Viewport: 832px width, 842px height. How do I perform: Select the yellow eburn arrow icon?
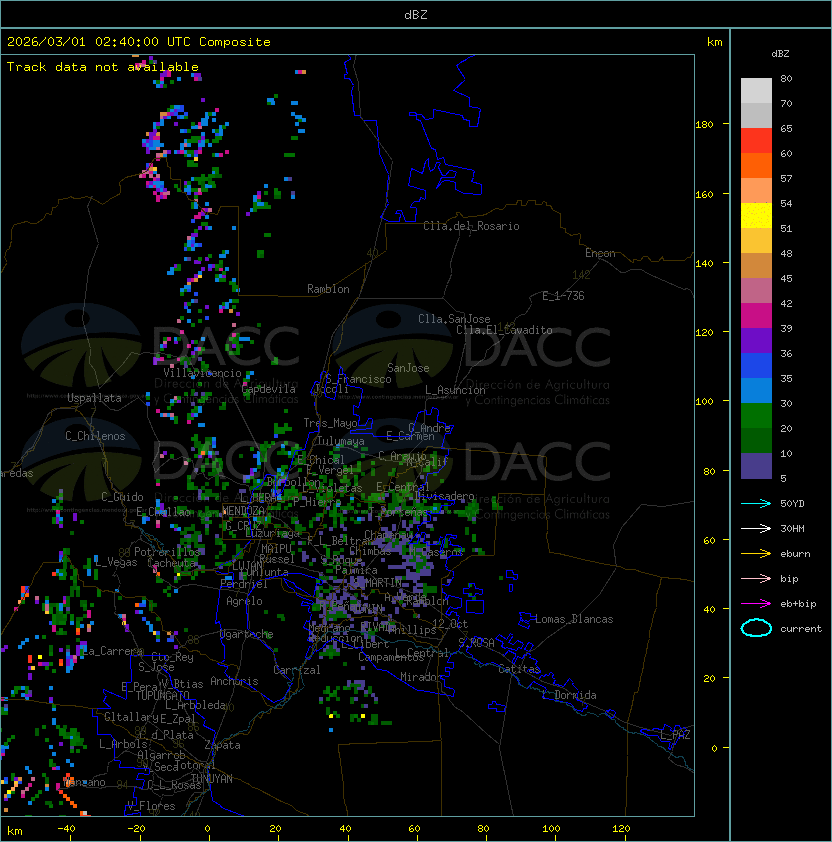pos(756,553)
